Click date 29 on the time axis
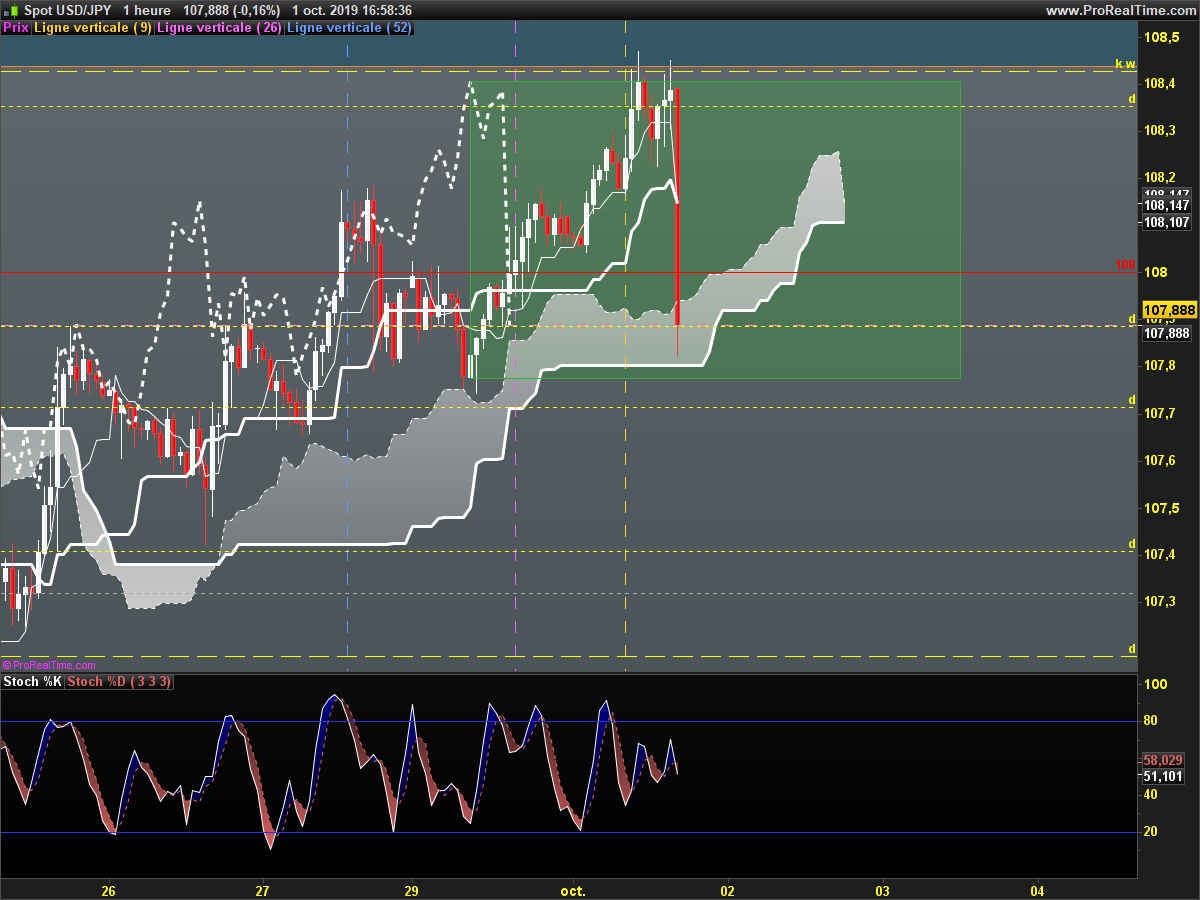Screen dimensions: 1200x900 click(412, 890)
